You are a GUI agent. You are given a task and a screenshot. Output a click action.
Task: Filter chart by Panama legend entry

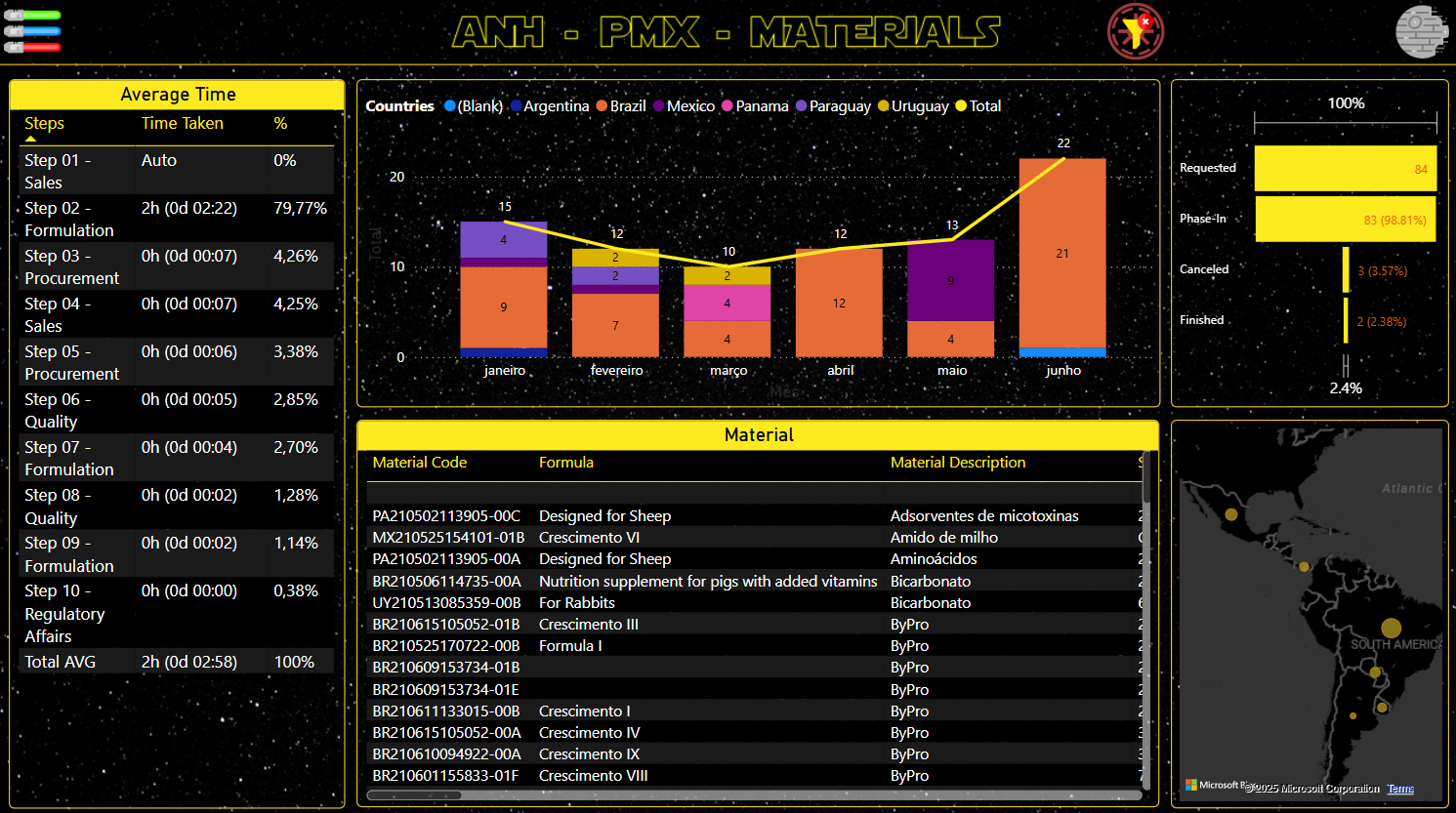tap(755, 105)
